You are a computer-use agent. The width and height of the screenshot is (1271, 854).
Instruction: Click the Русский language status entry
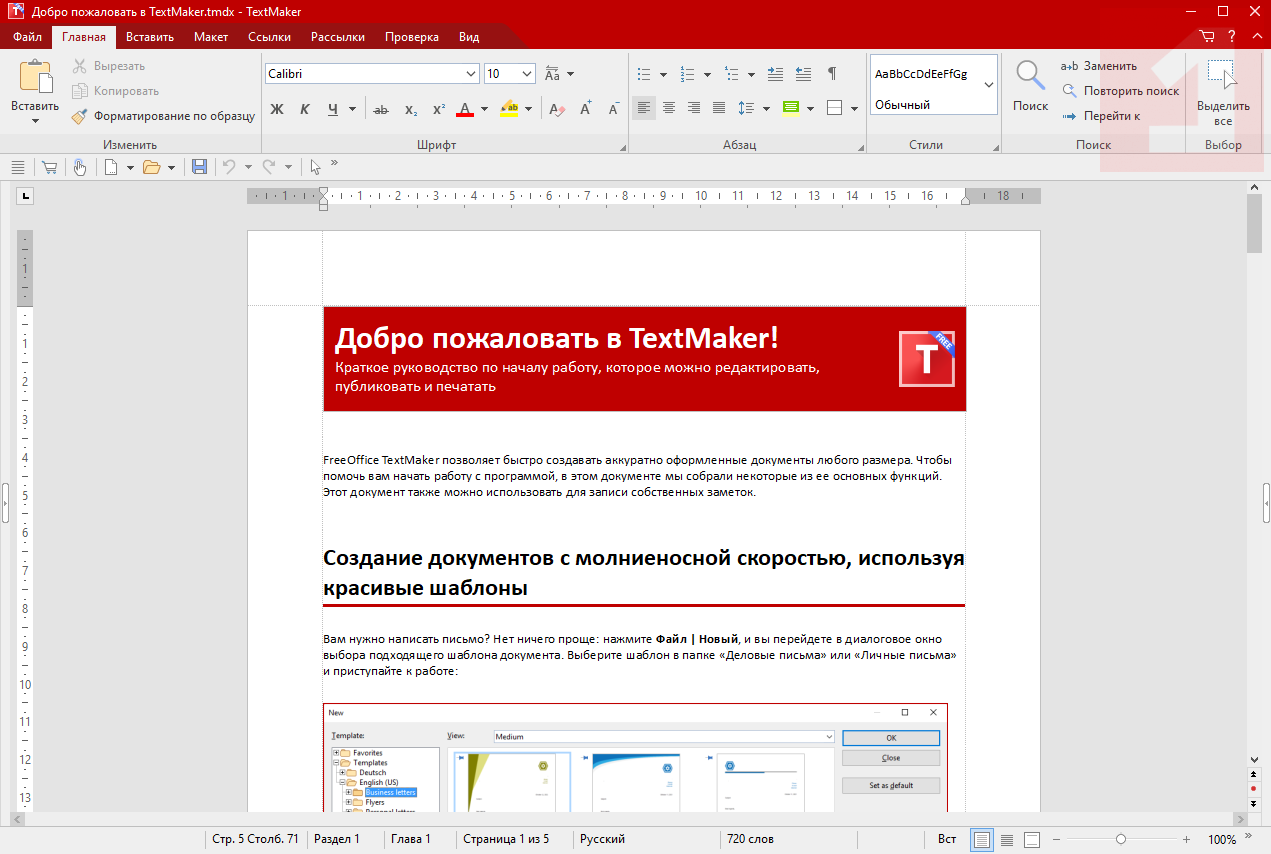pyautogui.click(x=603, y=839)
